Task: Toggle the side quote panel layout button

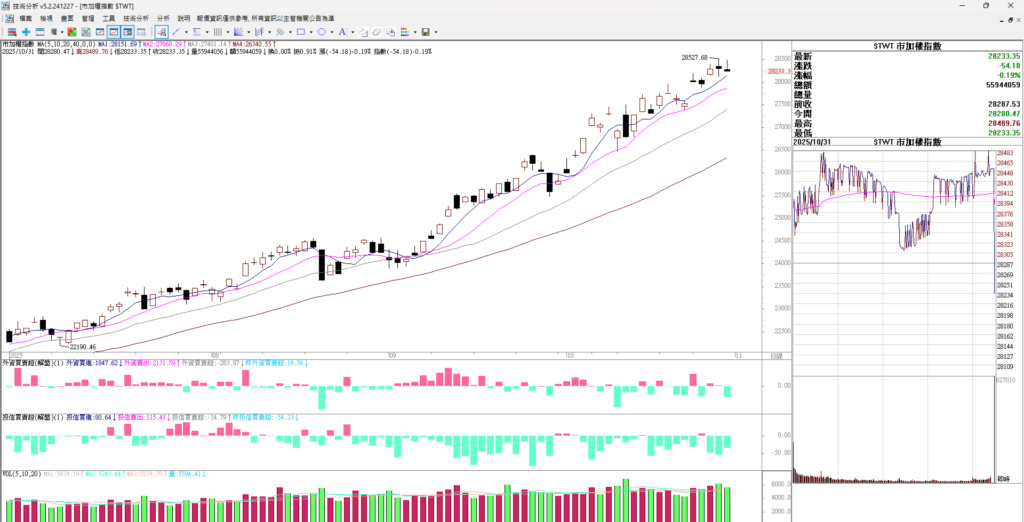Action: point(129,32)
